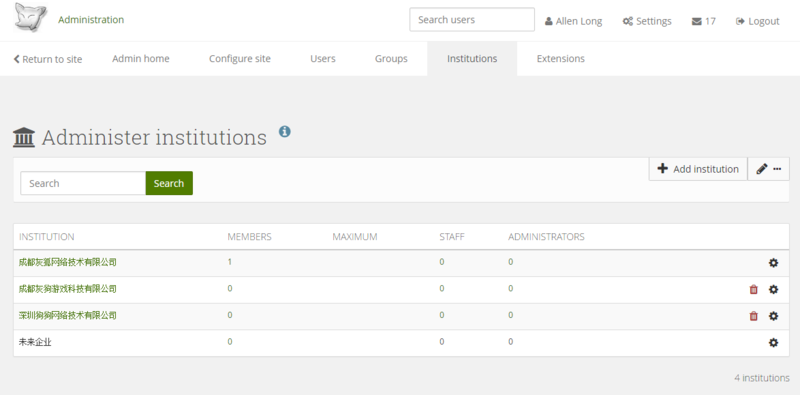The height and width of the screenshot is (395, 800).
Task: Open member count 1 for 成都灰狐网络技术有限公司
Action: (230, 262)
